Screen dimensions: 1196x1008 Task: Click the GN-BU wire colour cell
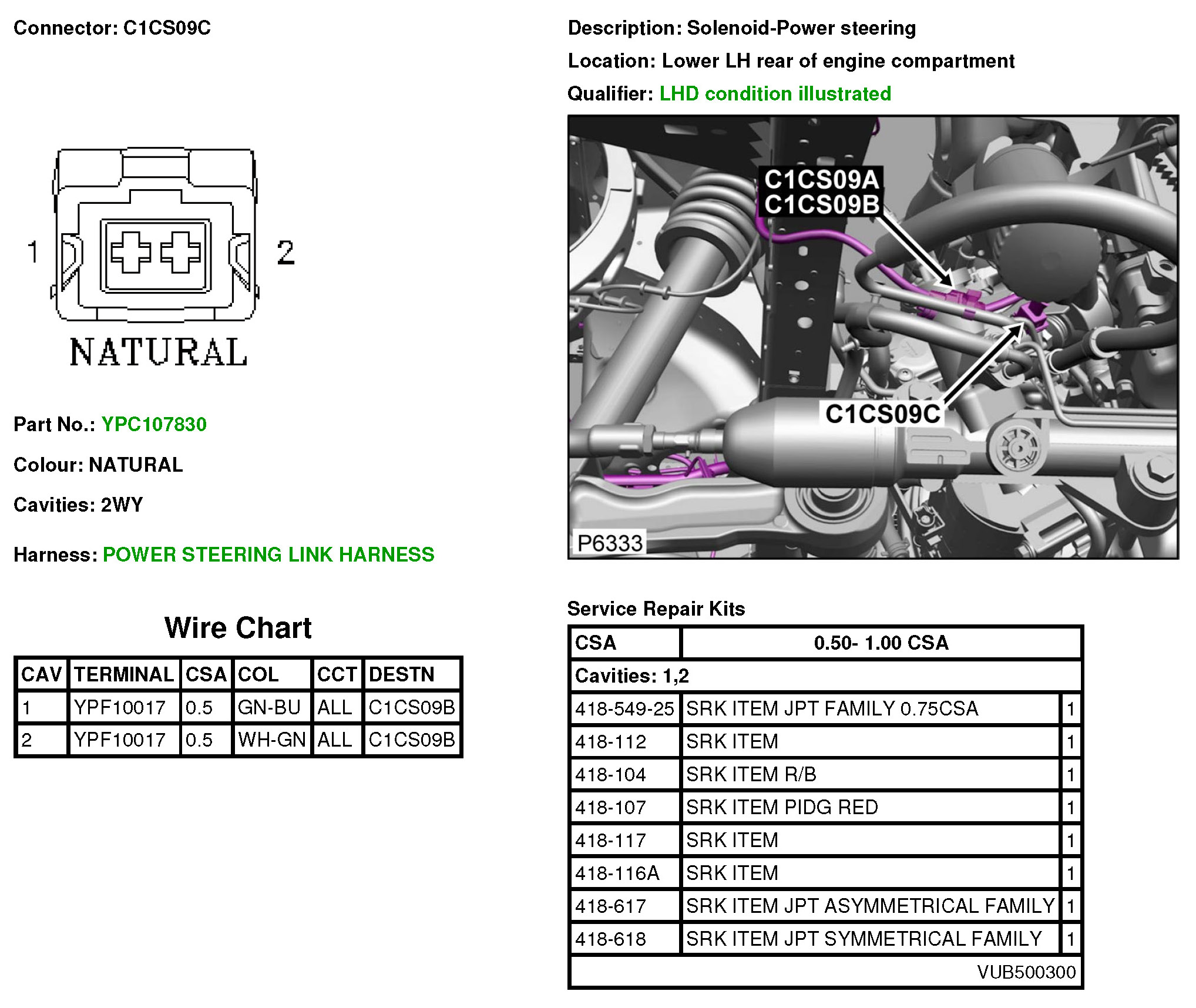point(270,707)
